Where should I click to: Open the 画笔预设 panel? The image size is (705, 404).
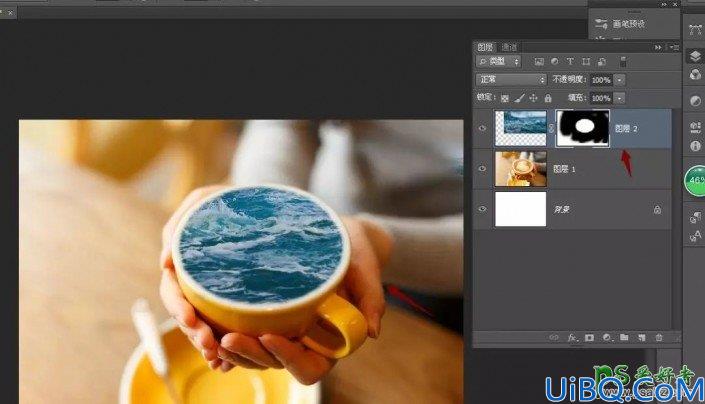coord(620,24)
